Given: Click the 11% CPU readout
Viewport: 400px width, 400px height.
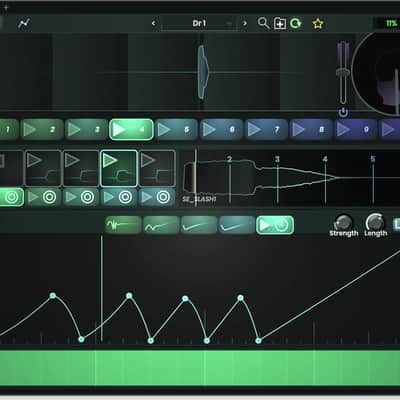Looking at the screenshot, I should (x=391, y=23).
